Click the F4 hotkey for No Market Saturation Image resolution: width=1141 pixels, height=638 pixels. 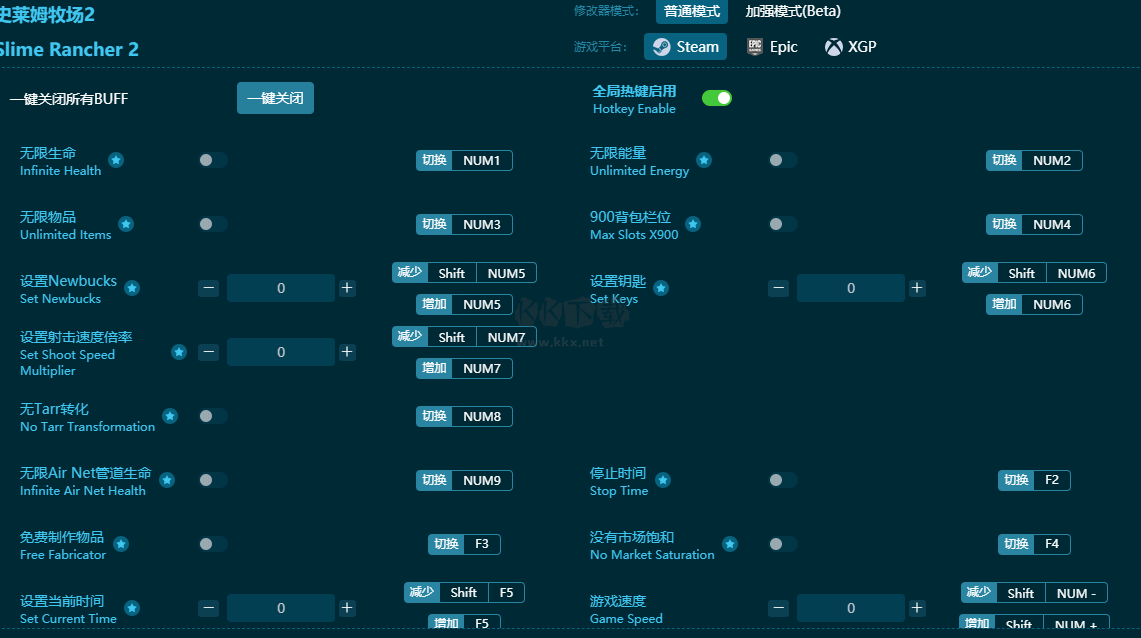click(x=1034, y=544)
